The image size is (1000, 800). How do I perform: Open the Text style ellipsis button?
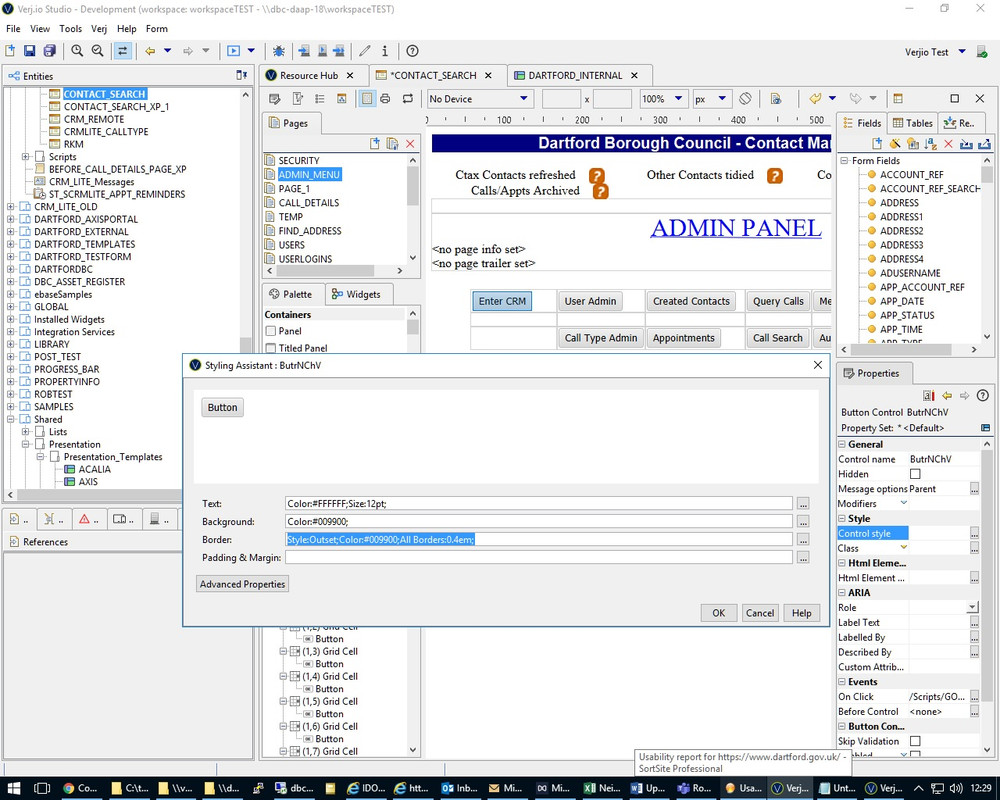803,504
